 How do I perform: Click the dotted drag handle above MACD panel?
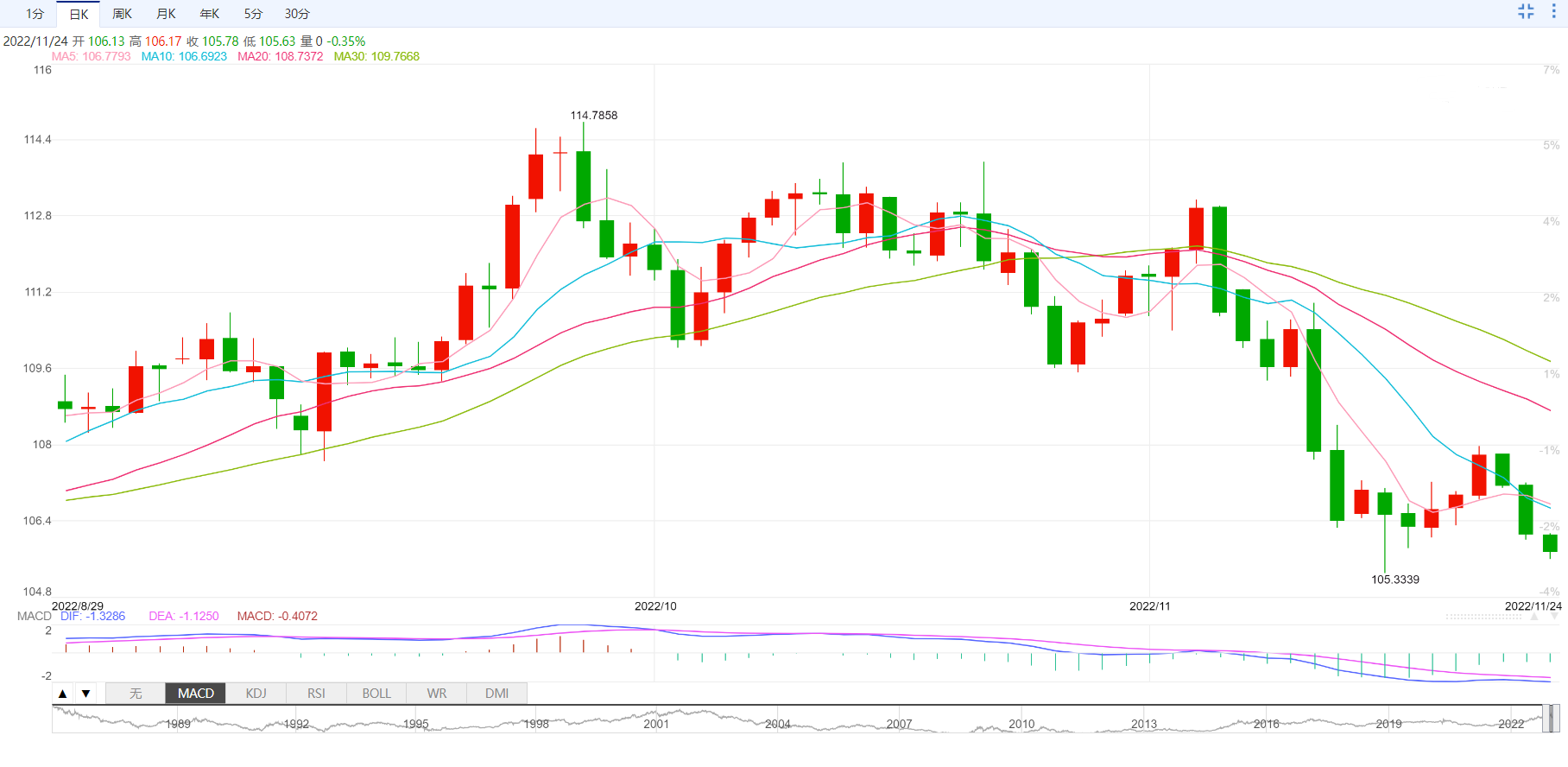click(x=1483, y=617)
